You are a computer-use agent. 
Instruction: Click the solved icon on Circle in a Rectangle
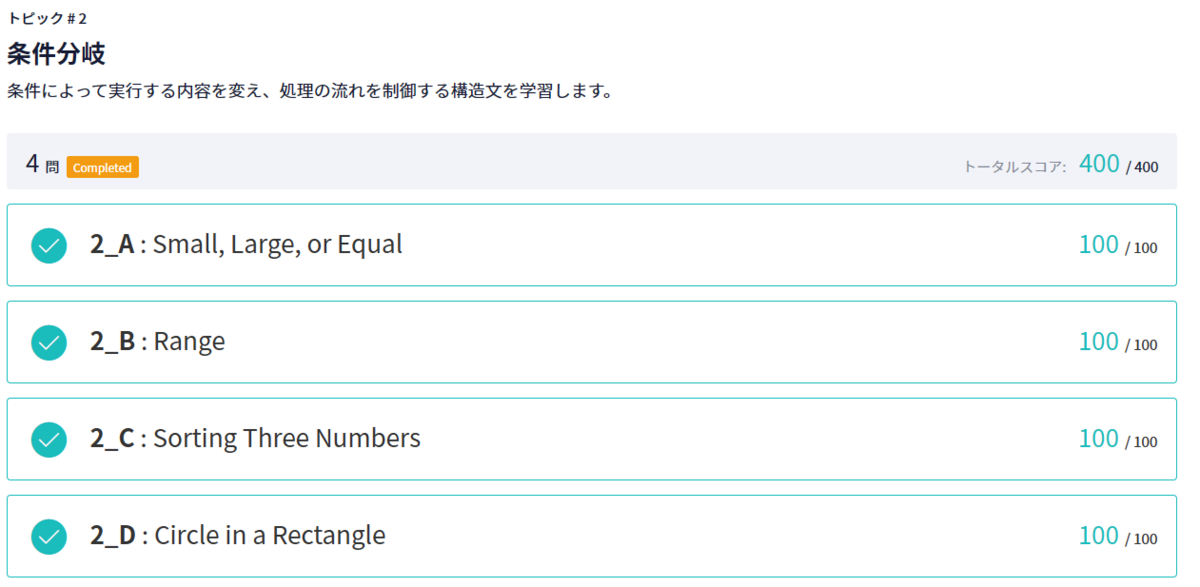tap(48, 535)
